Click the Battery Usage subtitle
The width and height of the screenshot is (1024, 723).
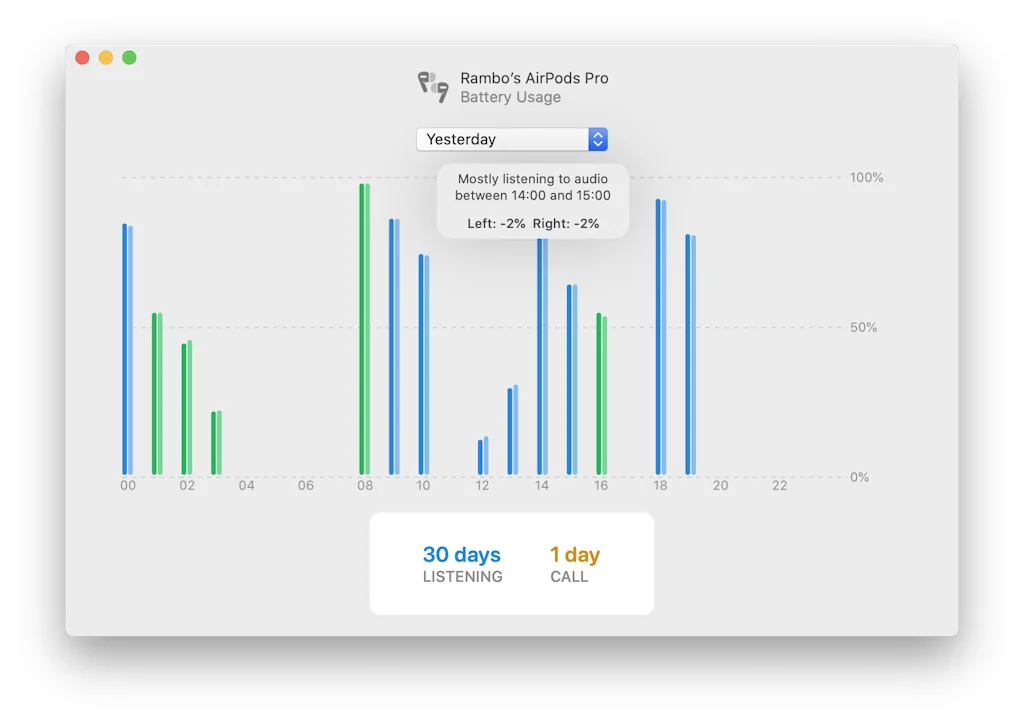(x=510, y=97)
